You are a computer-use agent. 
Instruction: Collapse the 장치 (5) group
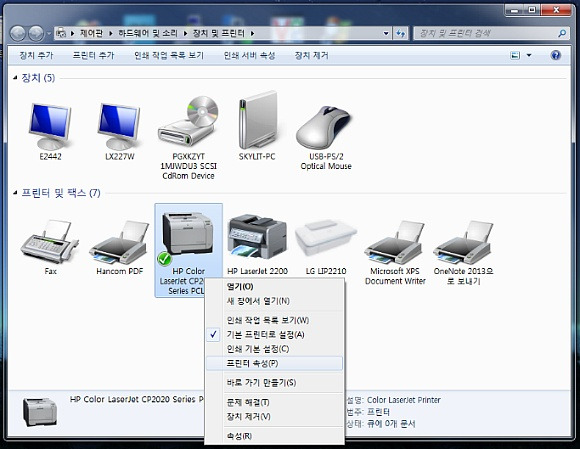coord(15,78)
